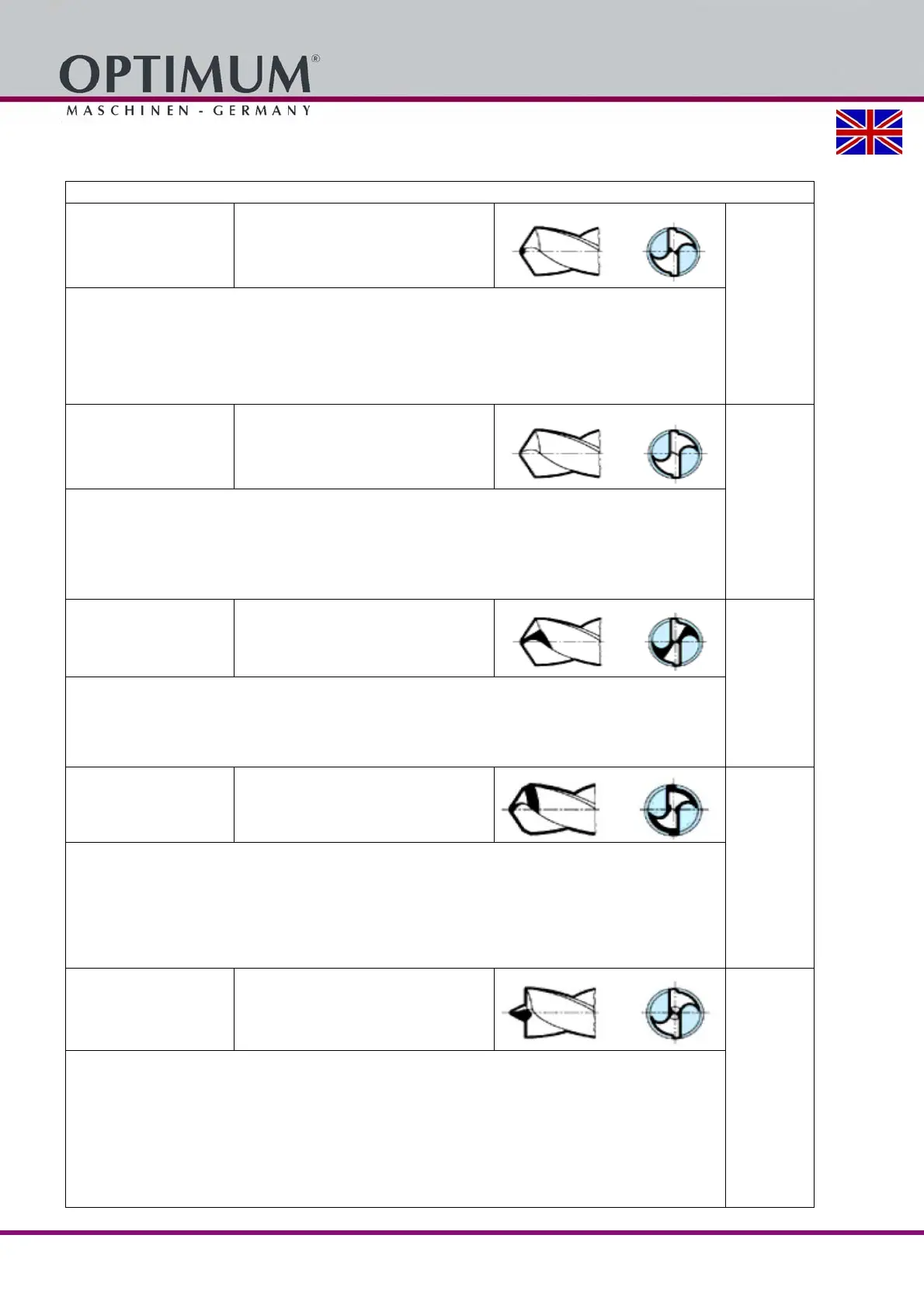Image resolution: width=924 pixels, height=1308 pixels.
Task: Click the empty description cell below the brad-point drill diagram
Action: pyautogui.click(x=396, y=1129)
